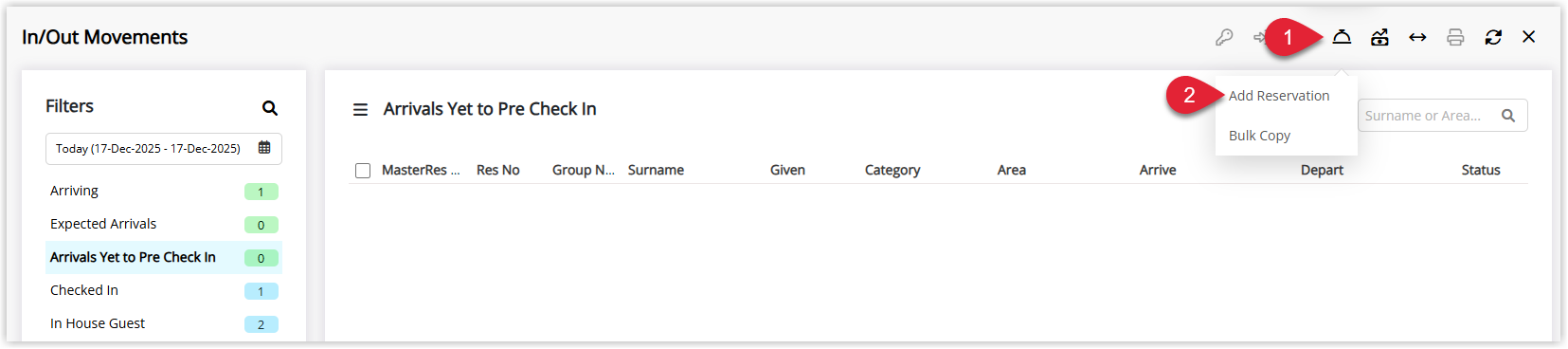Click the Arriving count badge 1
The width and height of the screenshot is (1568, 349).
click(261, 192)
